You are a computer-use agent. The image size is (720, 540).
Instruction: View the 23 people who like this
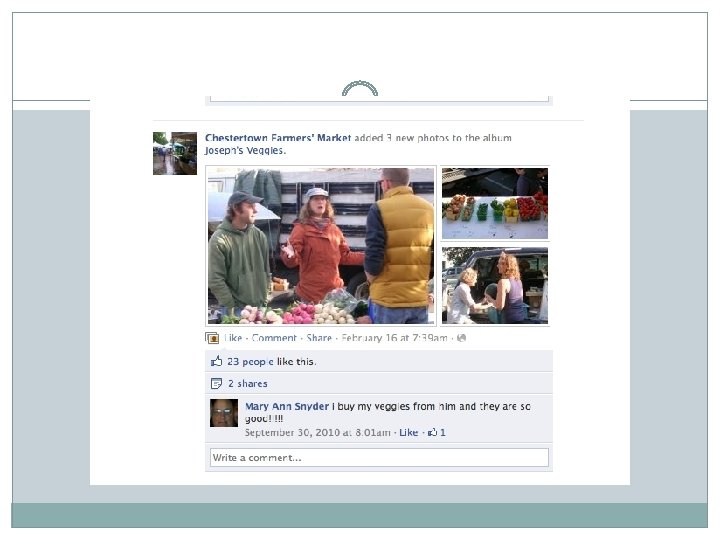pos(250,362)
